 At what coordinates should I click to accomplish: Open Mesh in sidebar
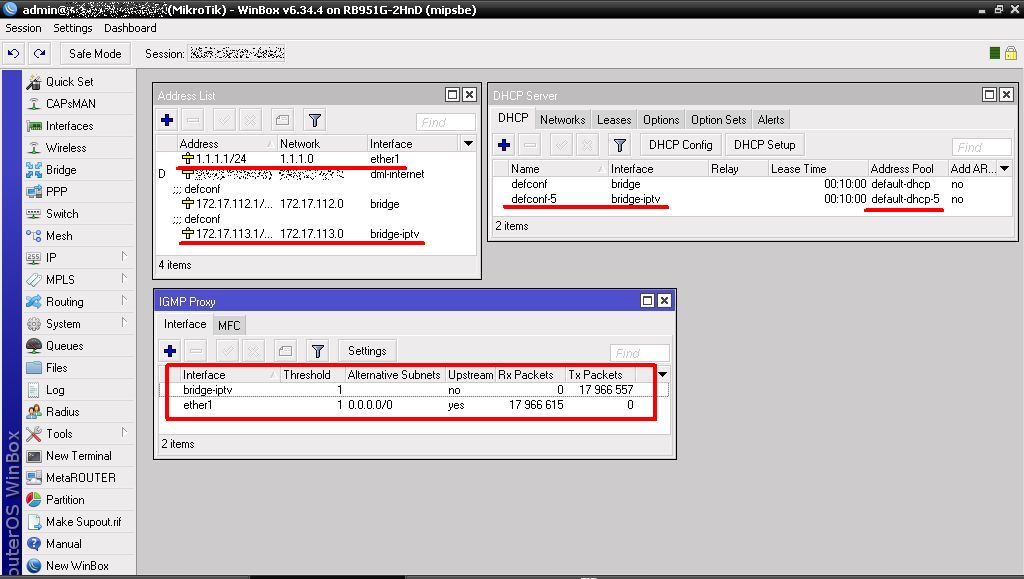click(78, 236)
